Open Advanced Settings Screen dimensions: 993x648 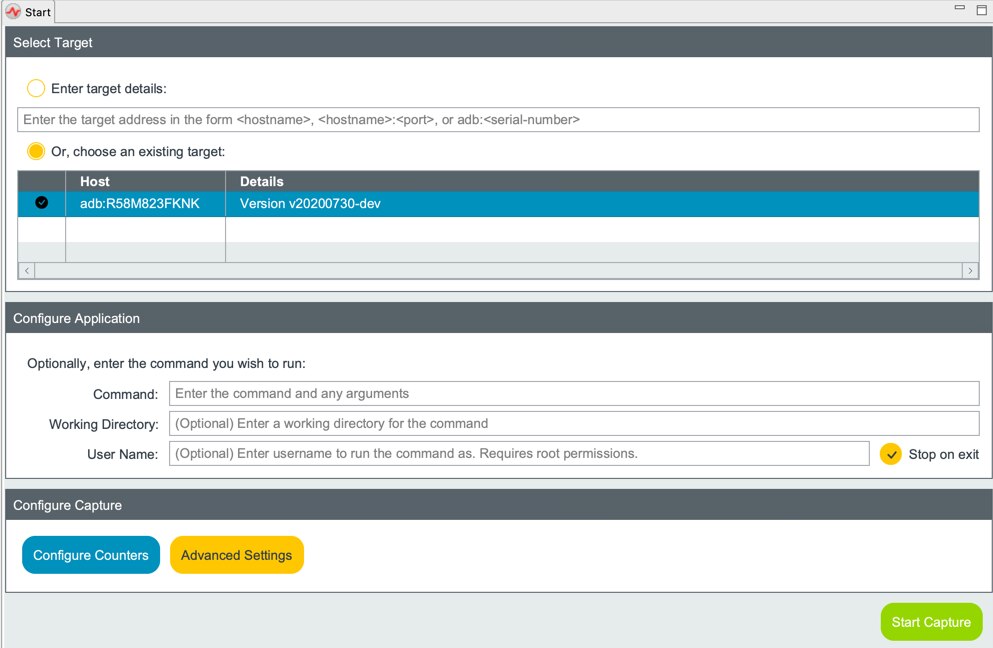[236, 555]
